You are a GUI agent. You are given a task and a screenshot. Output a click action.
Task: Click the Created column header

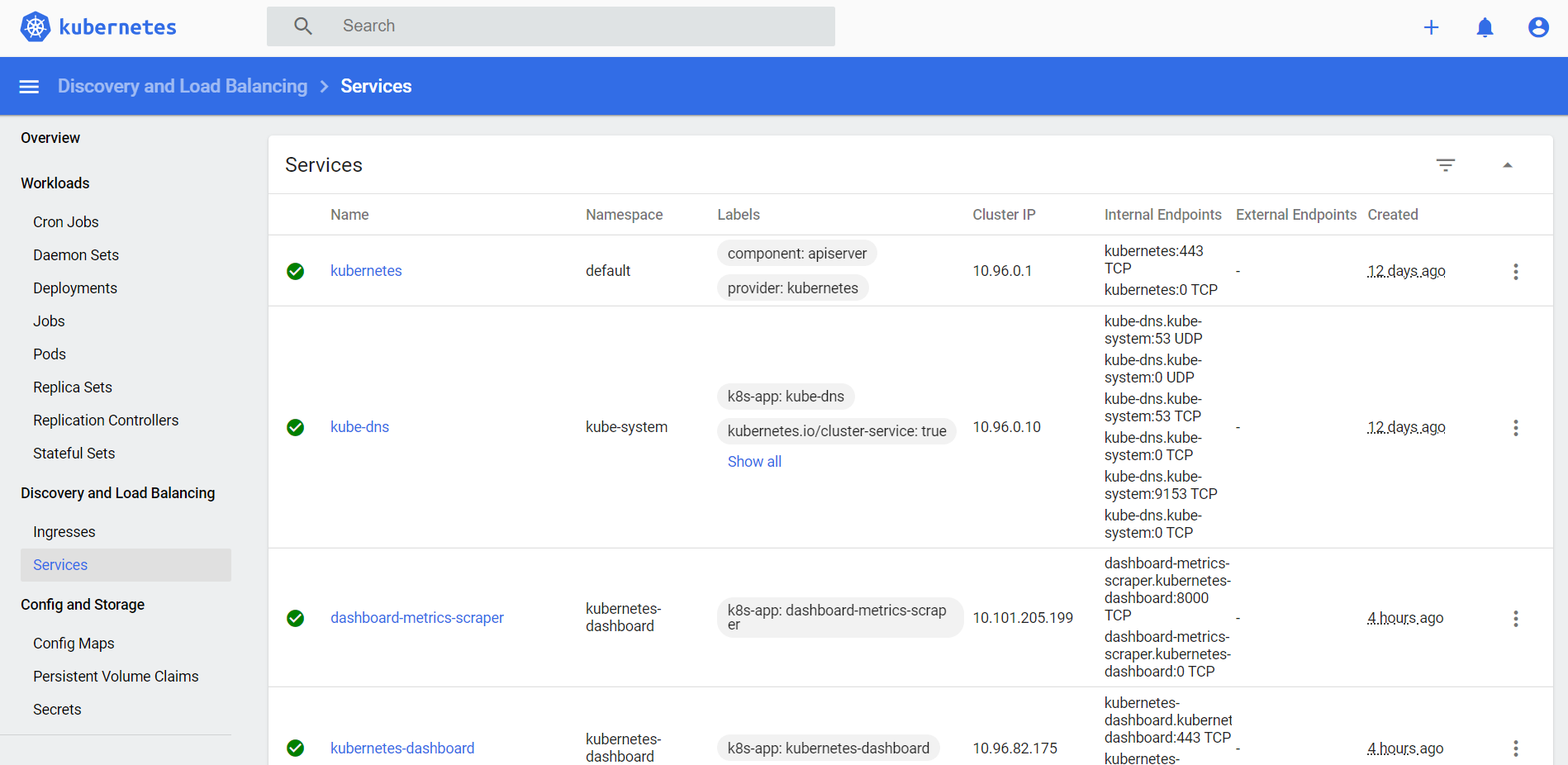point(1393,215)
